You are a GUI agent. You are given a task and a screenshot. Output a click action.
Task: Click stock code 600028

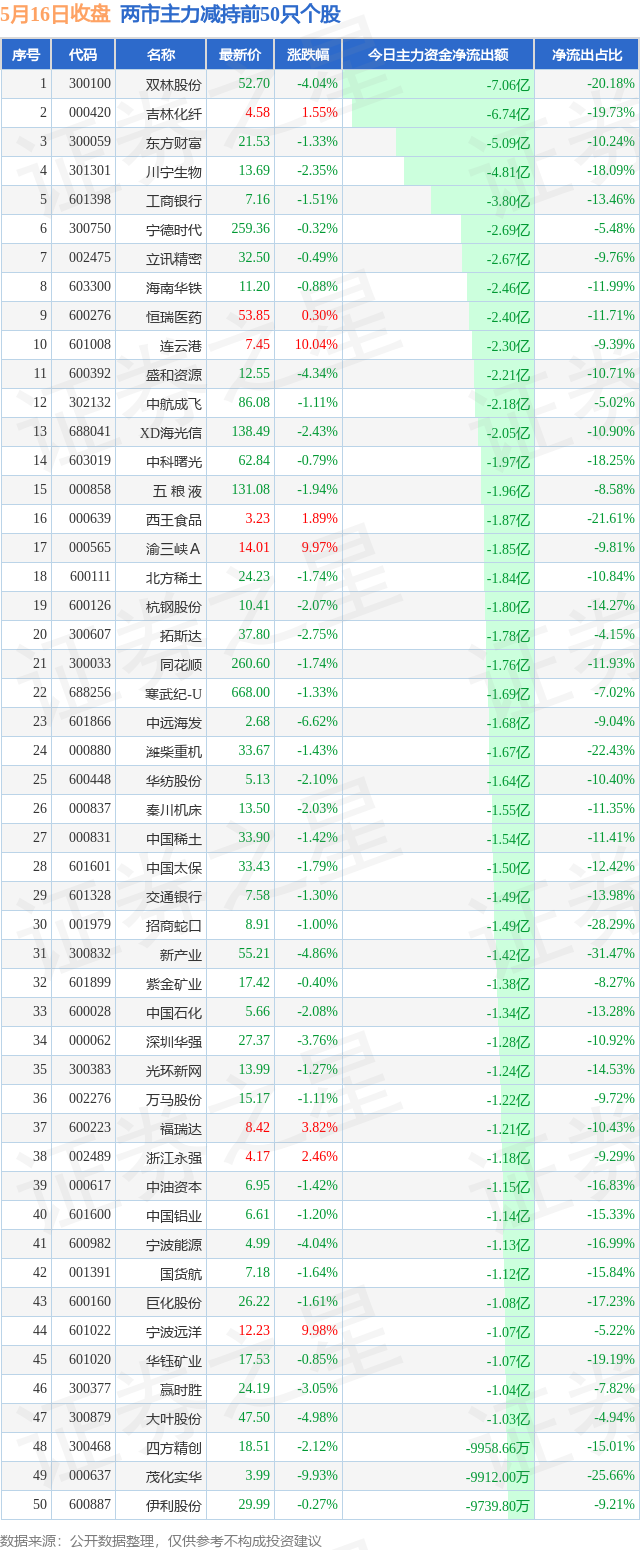click(x=91, y=1012)
